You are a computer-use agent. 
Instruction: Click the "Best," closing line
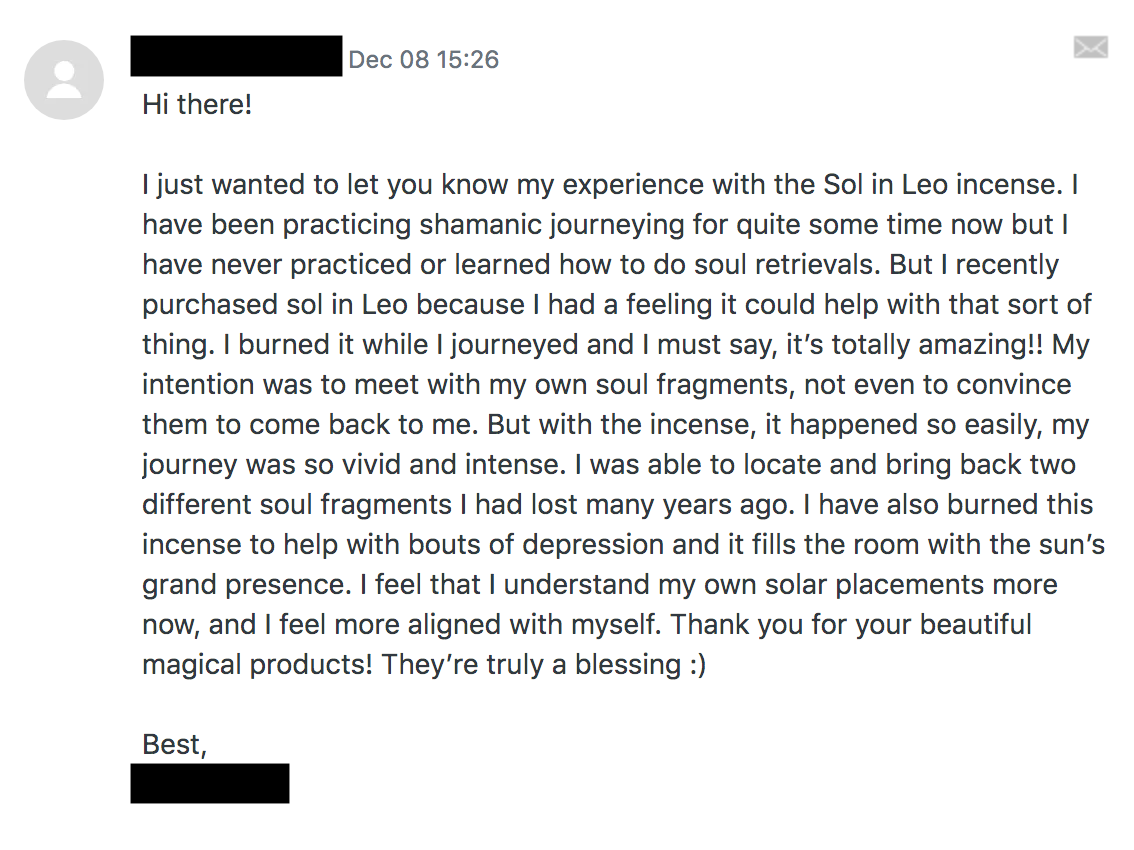pos(174,744)
